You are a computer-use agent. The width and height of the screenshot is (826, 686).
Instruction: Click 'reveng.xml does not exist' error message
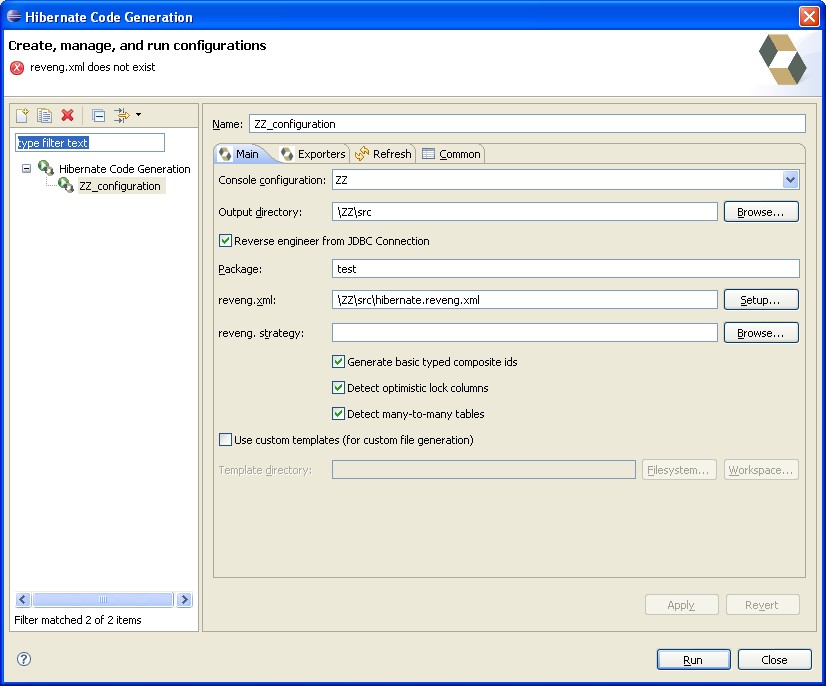pyautogui.click(x=93, y=67)
